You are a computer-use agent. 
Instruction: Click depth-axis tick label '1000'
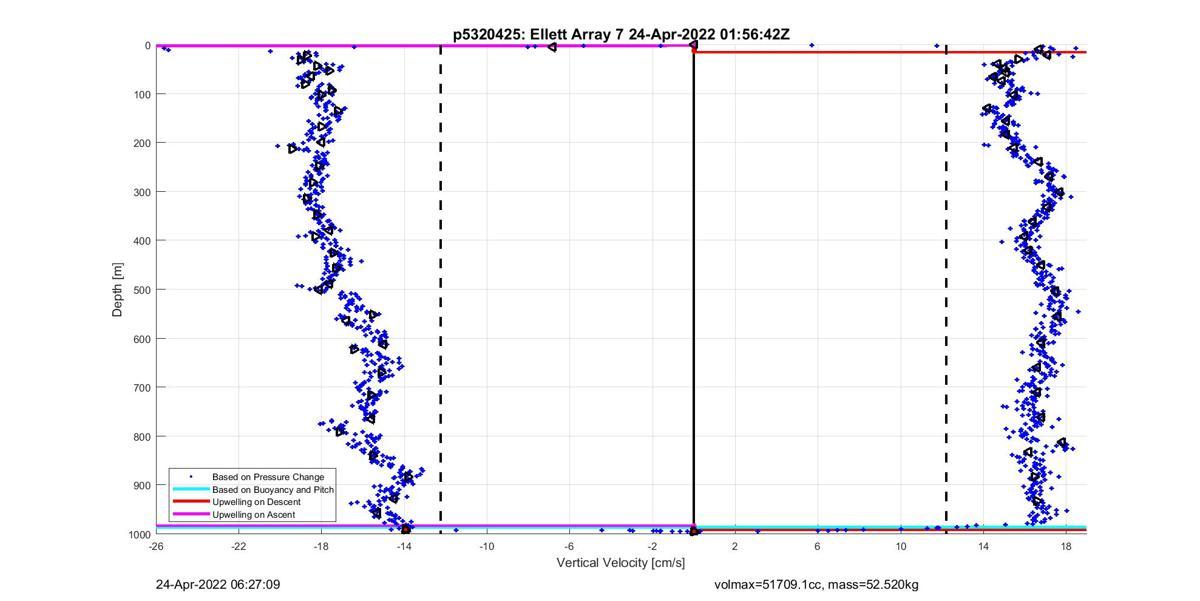click(x=139, y=535)
